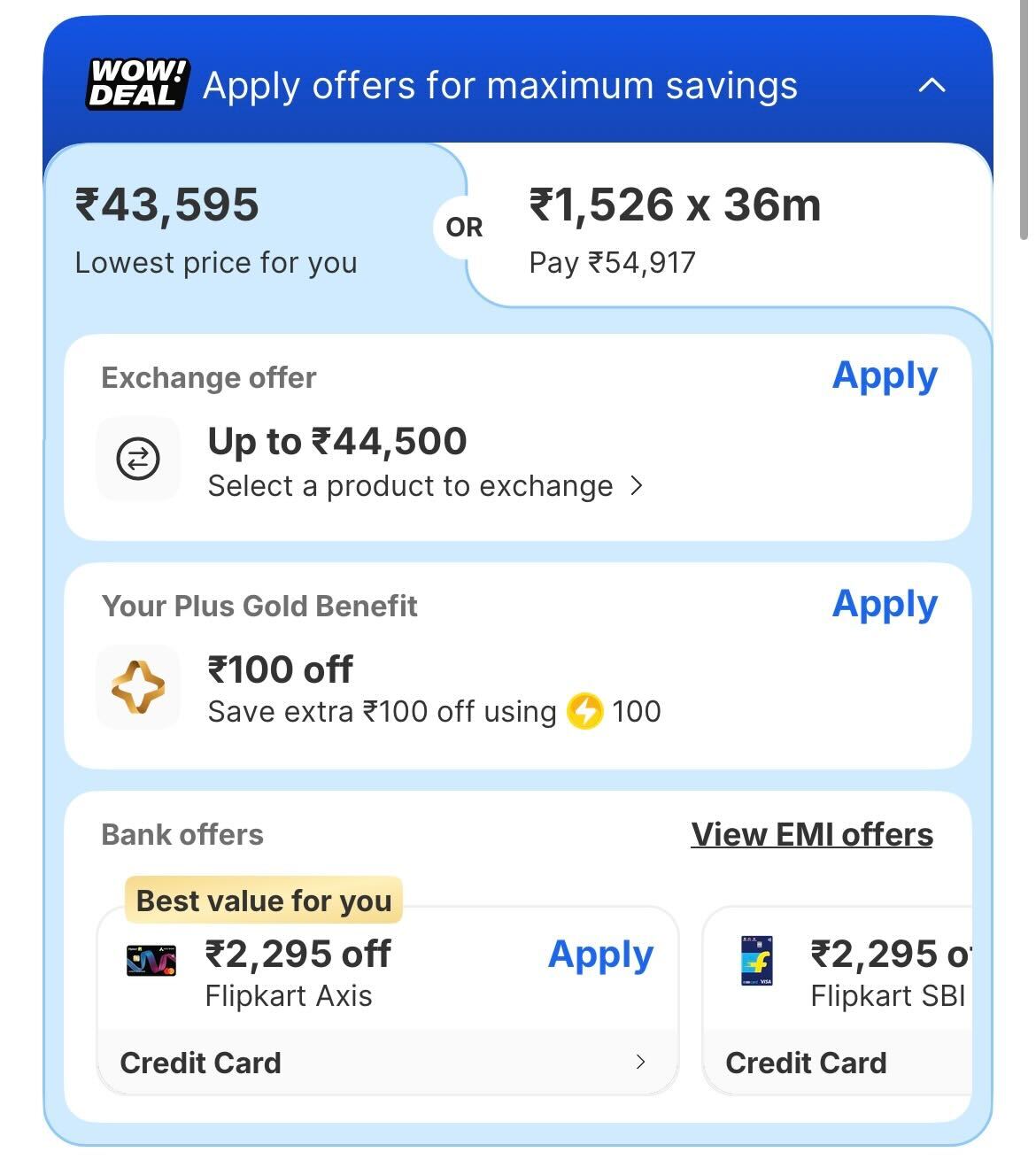Click the yellow SuperCoin lightning icon
This screenshot has height=1160, width=1036.
(x=584, y=712)
